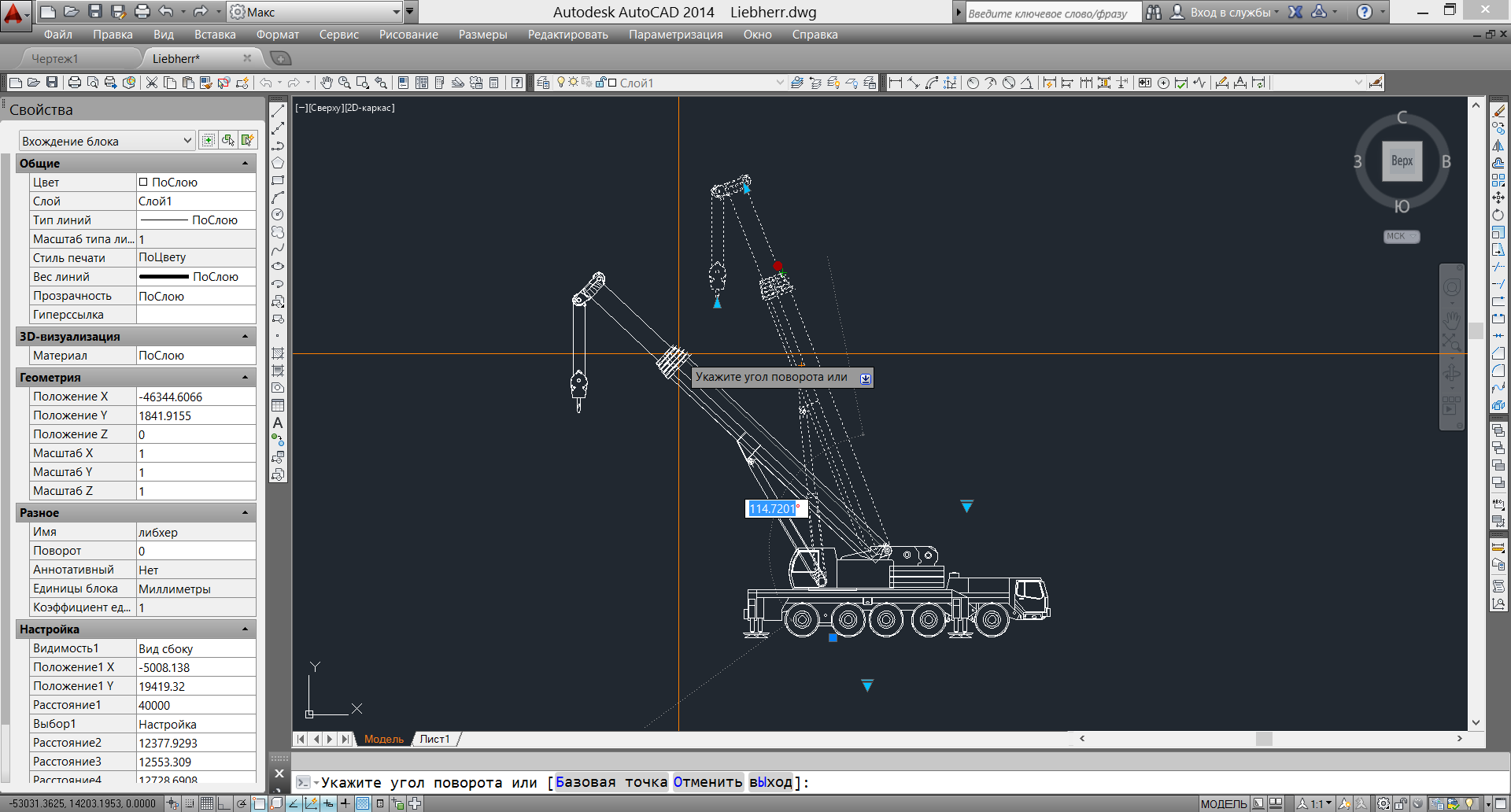Collapse the '3D-визуализация' section

pos(245,337)
